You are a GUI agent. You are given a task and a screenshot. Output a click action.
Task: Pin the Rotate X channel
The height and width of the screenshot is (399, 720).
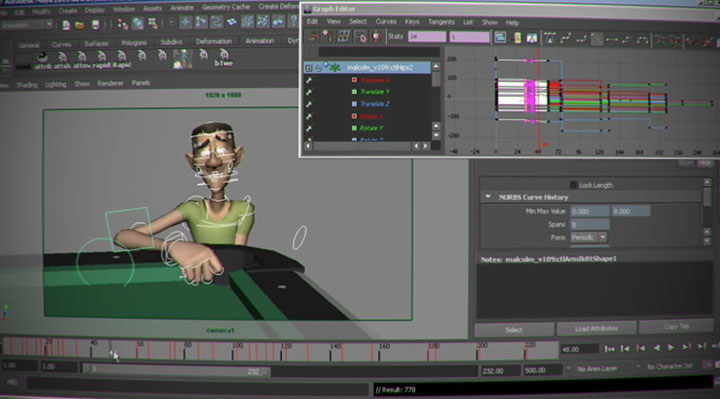pyautogui.click(x=309, y=117)
